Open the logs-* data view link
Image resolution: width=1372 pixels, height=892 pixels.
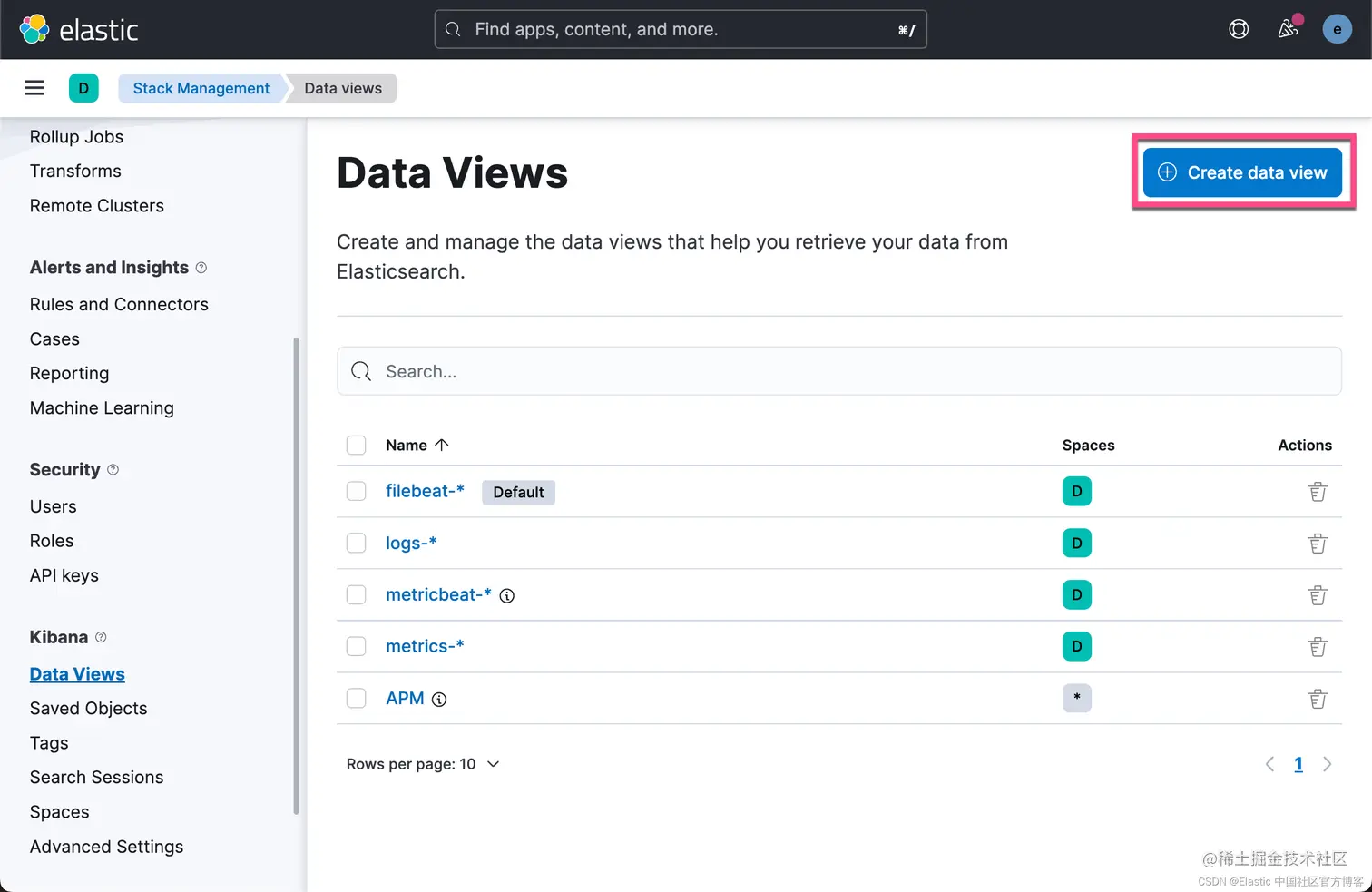[411, 543]
